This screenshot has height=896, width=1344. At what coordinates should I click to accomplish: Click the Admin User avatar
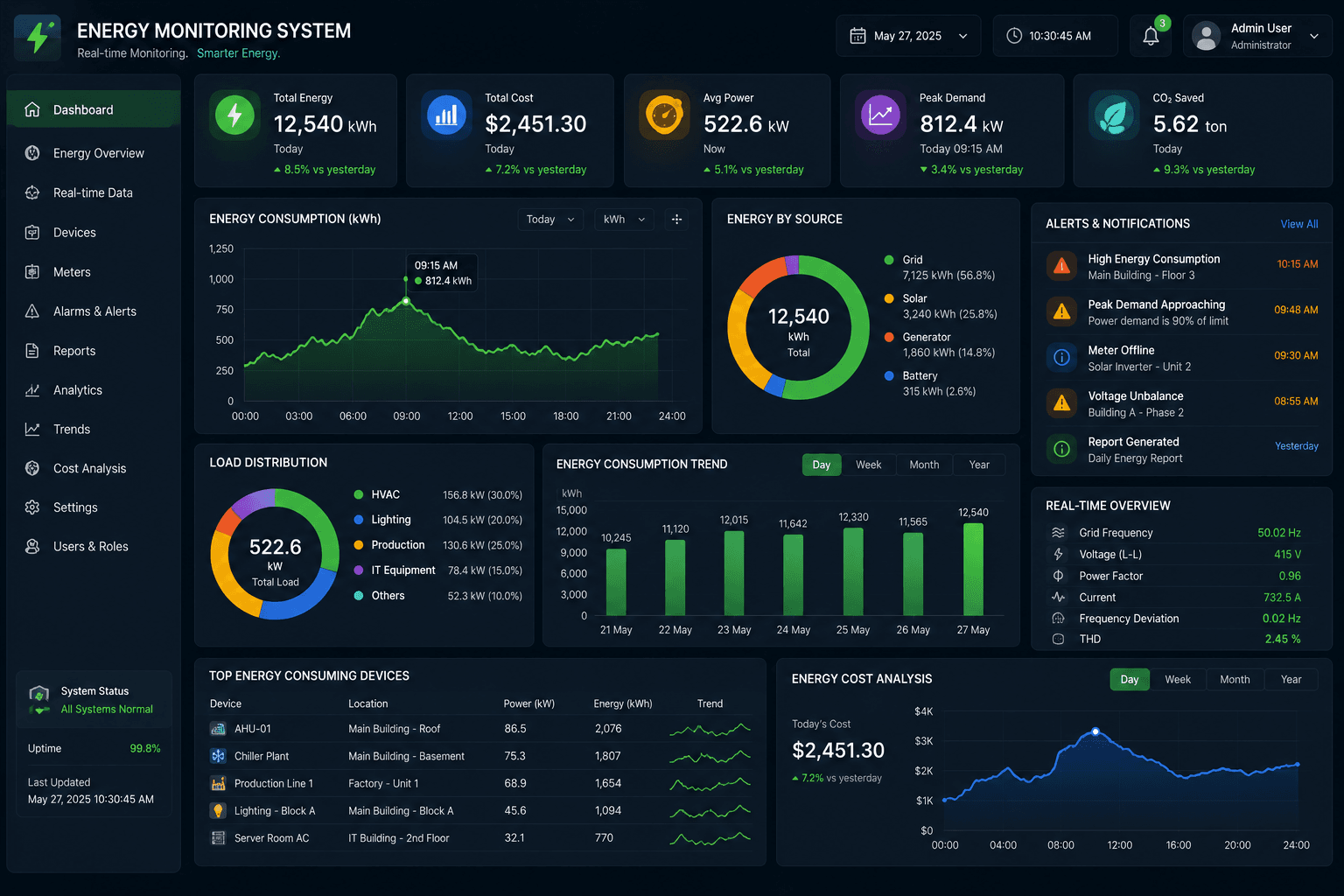[1207, 36]
